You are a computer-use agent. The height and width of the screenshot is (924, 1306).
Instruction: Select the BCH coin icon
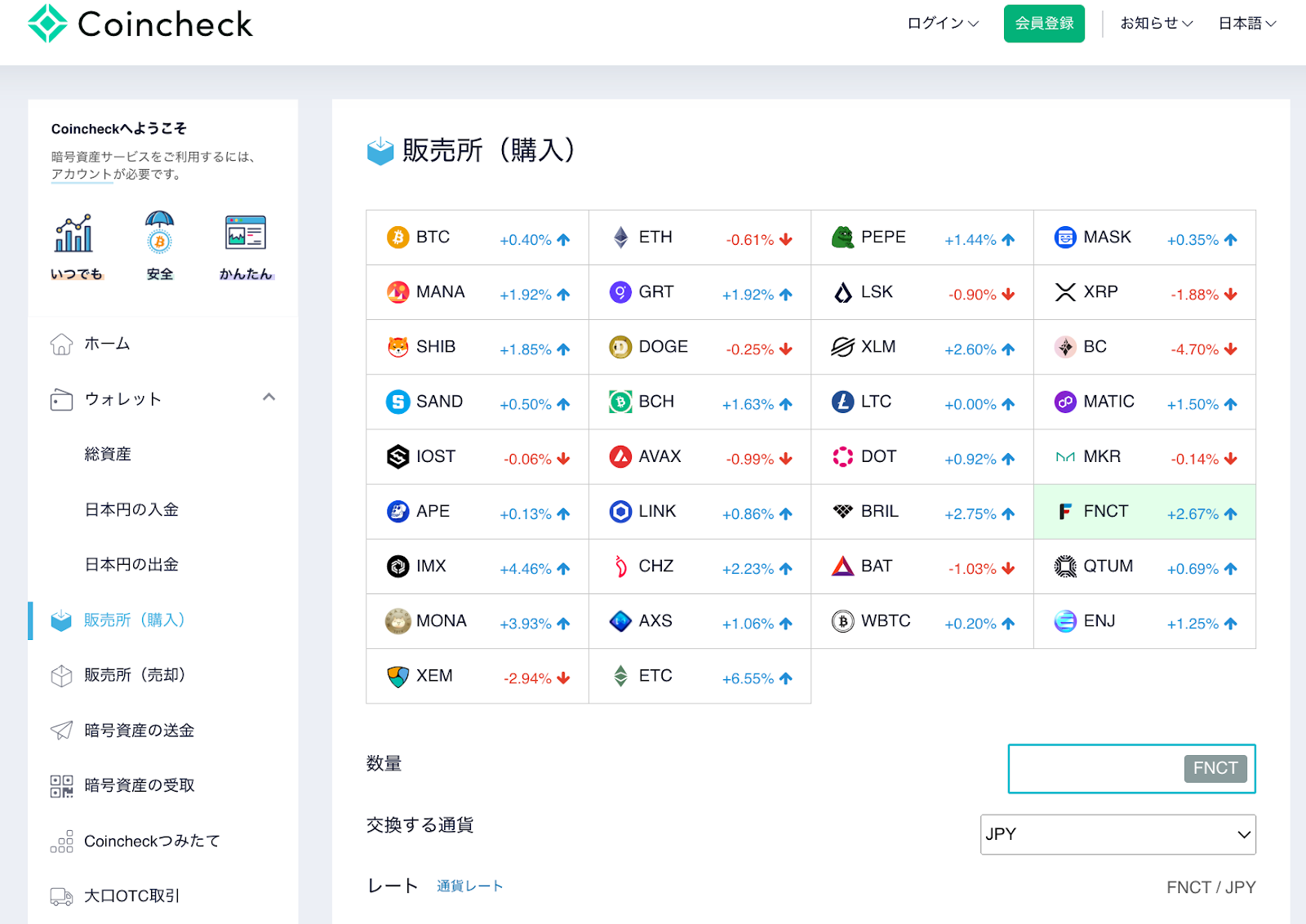pos(620,402)
